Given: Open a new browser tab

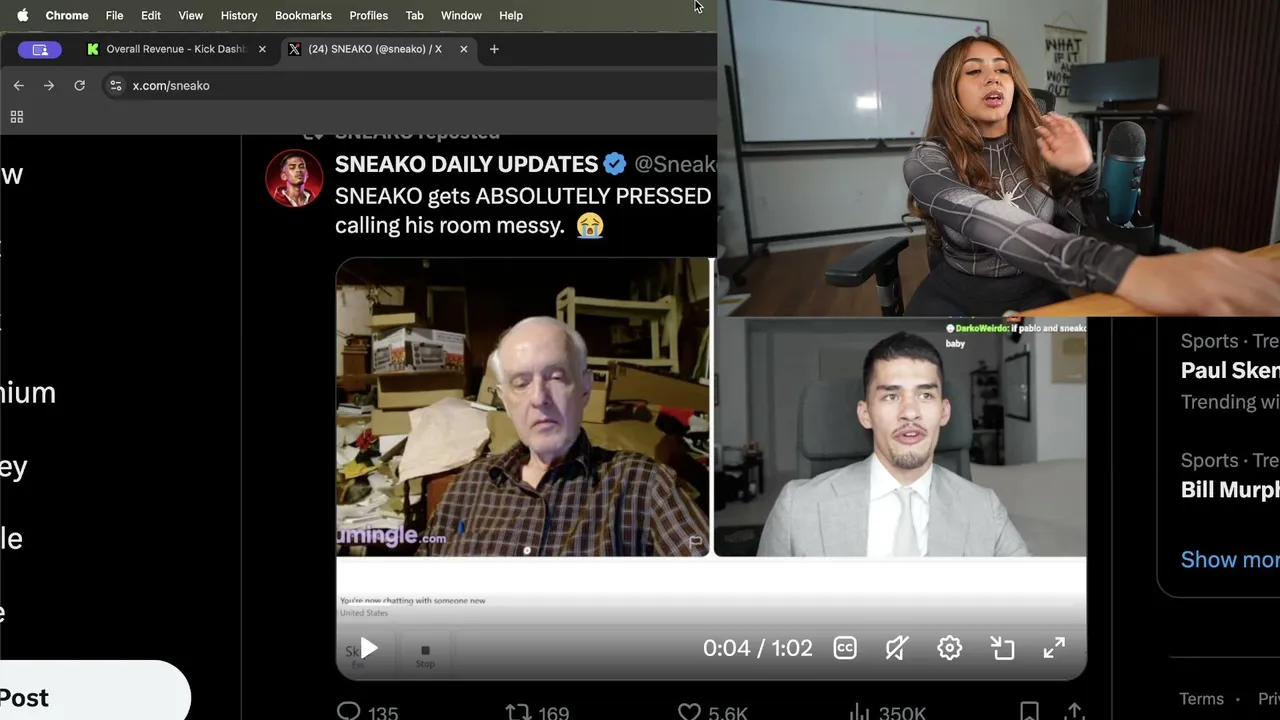Looking at the screenshot, I should click(494, 49).
